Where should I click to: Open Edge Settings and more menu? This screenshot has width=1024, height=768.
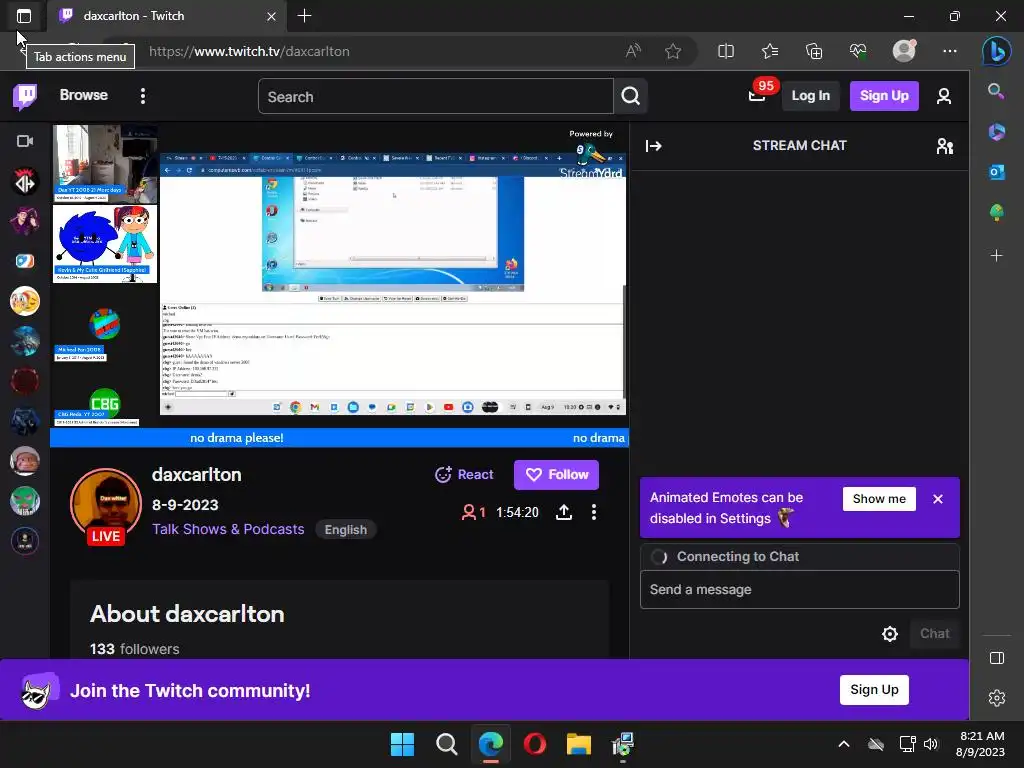click(x=950, y=51)
